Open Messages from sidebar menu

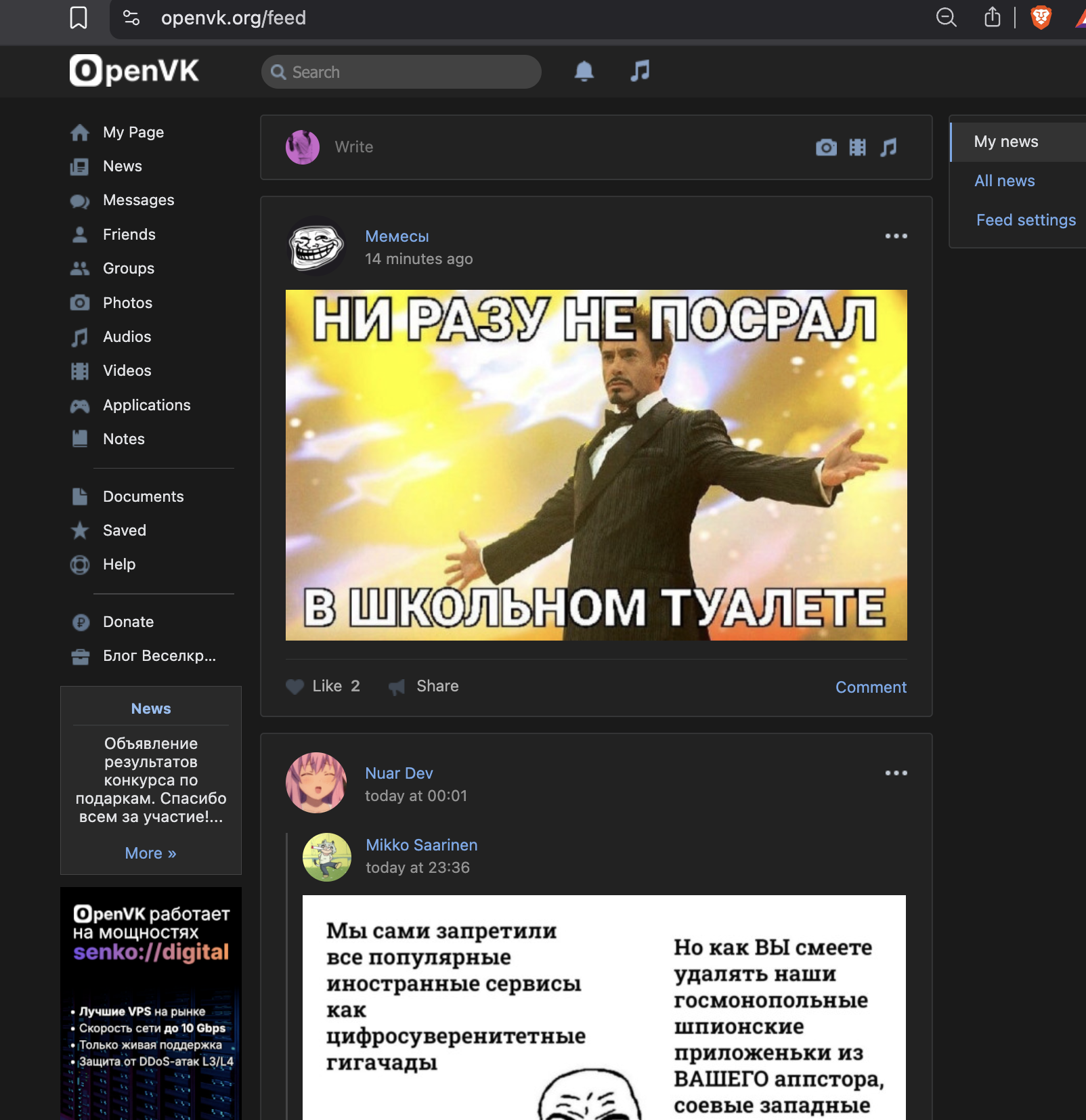[139, 200]
